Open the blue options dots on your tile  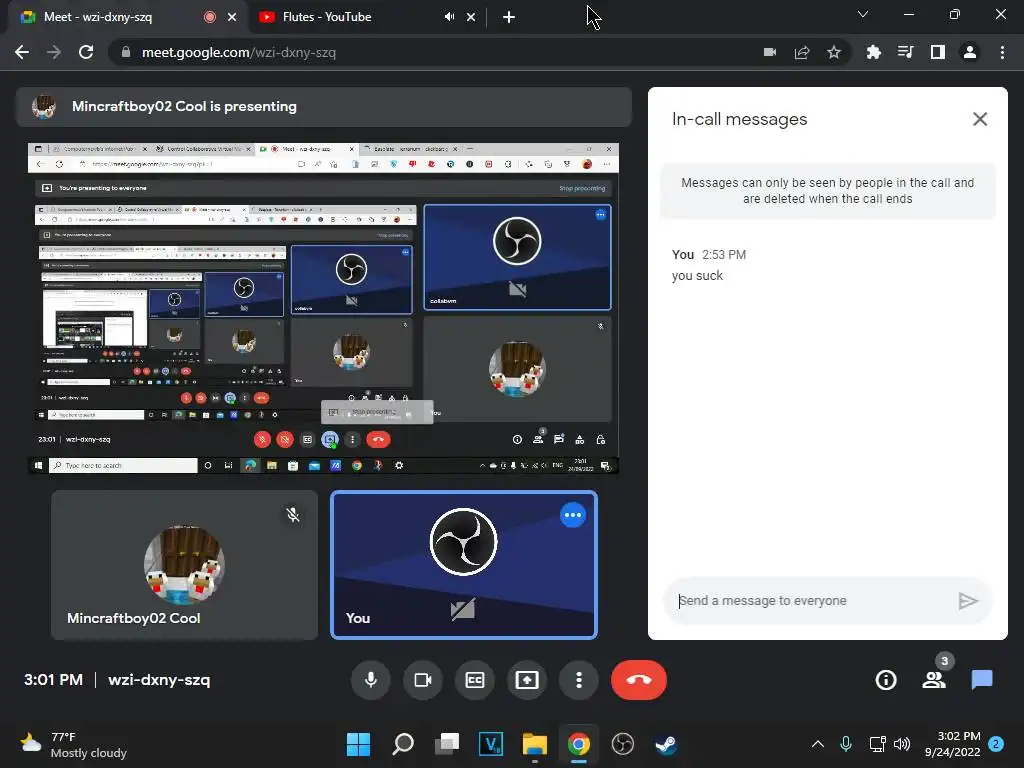(573, 515)
